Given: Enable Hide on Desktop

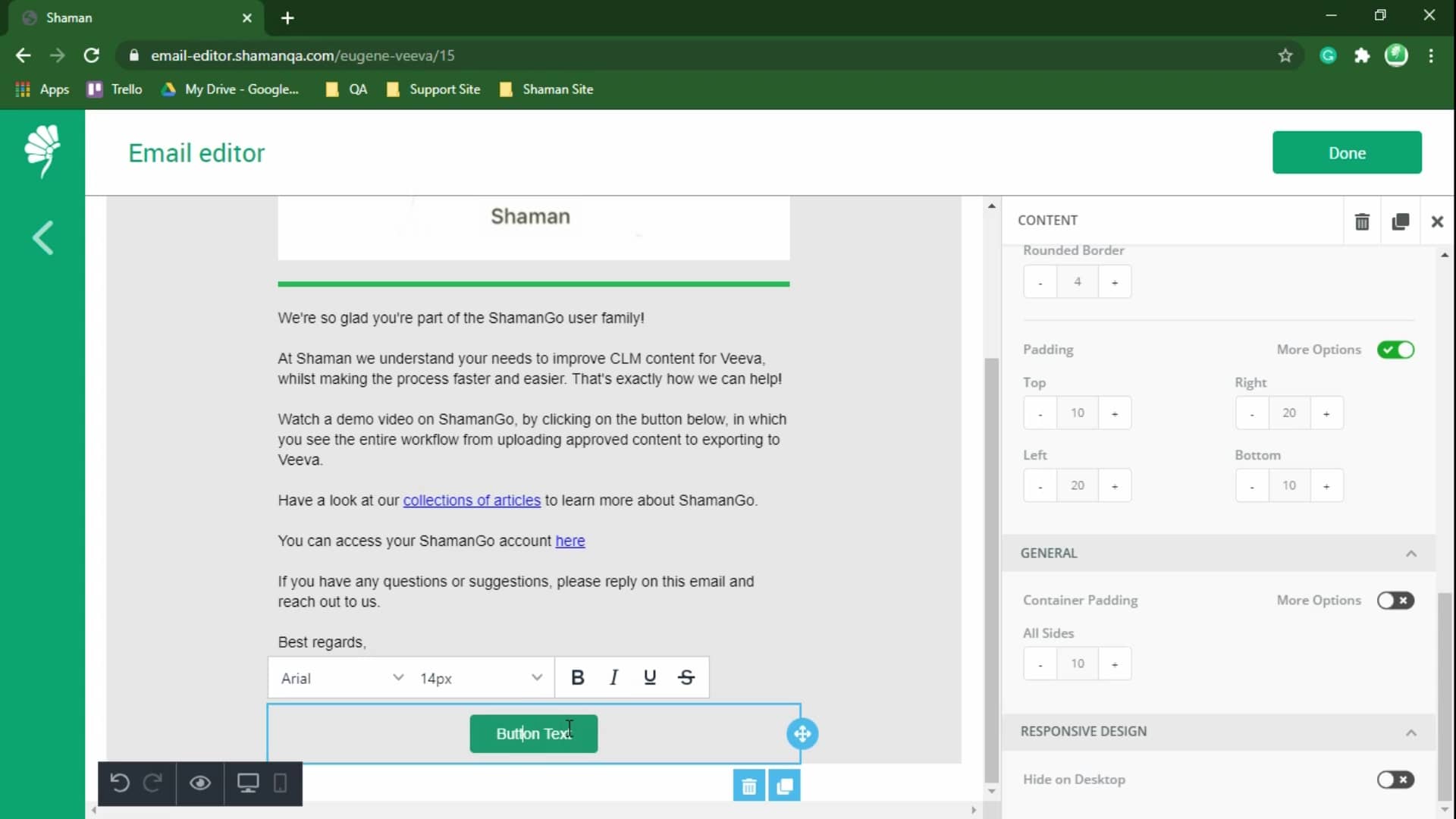Looking at the screenshot, I should pyautogui.click(x=1395, y=780).
